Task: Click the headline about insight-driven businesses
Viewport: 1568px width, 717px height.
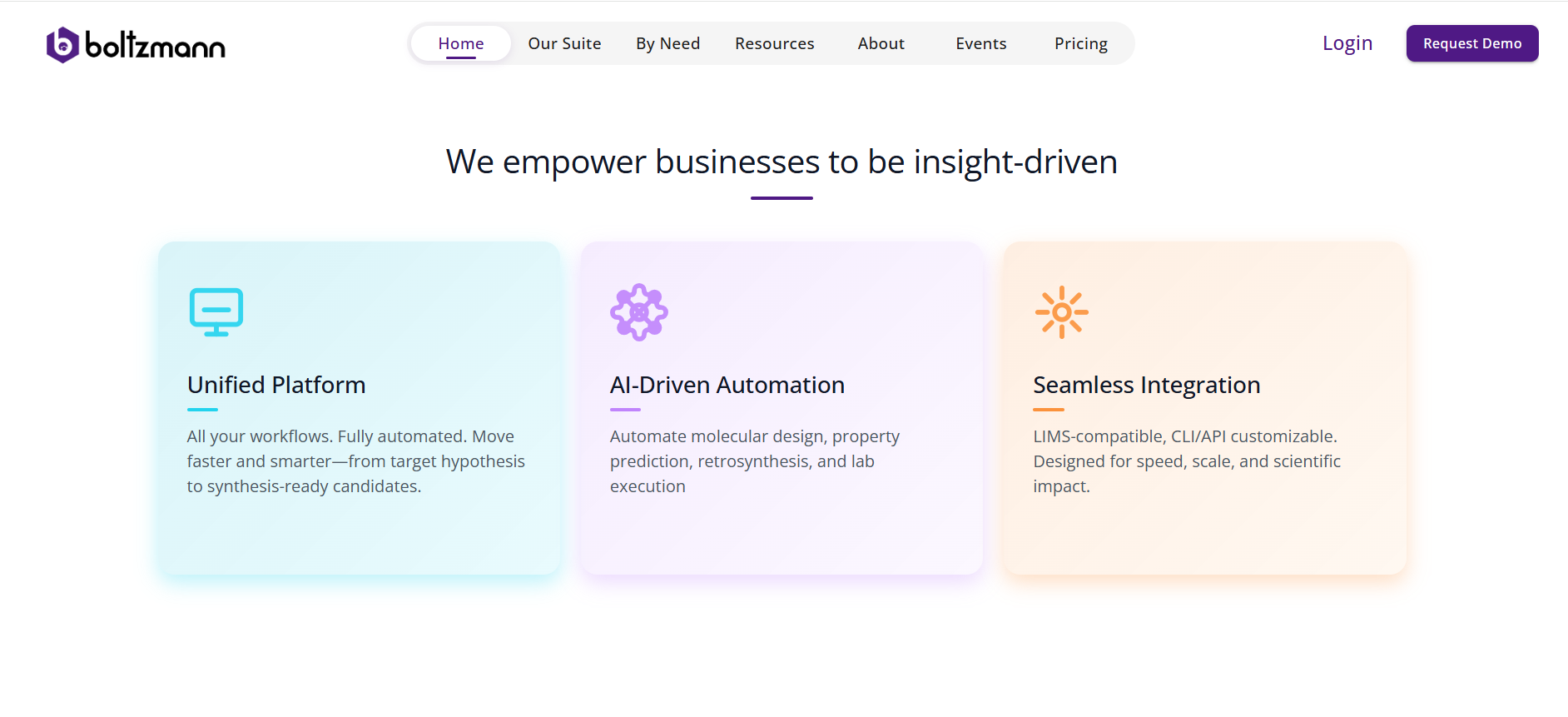Action: [782, 162]
